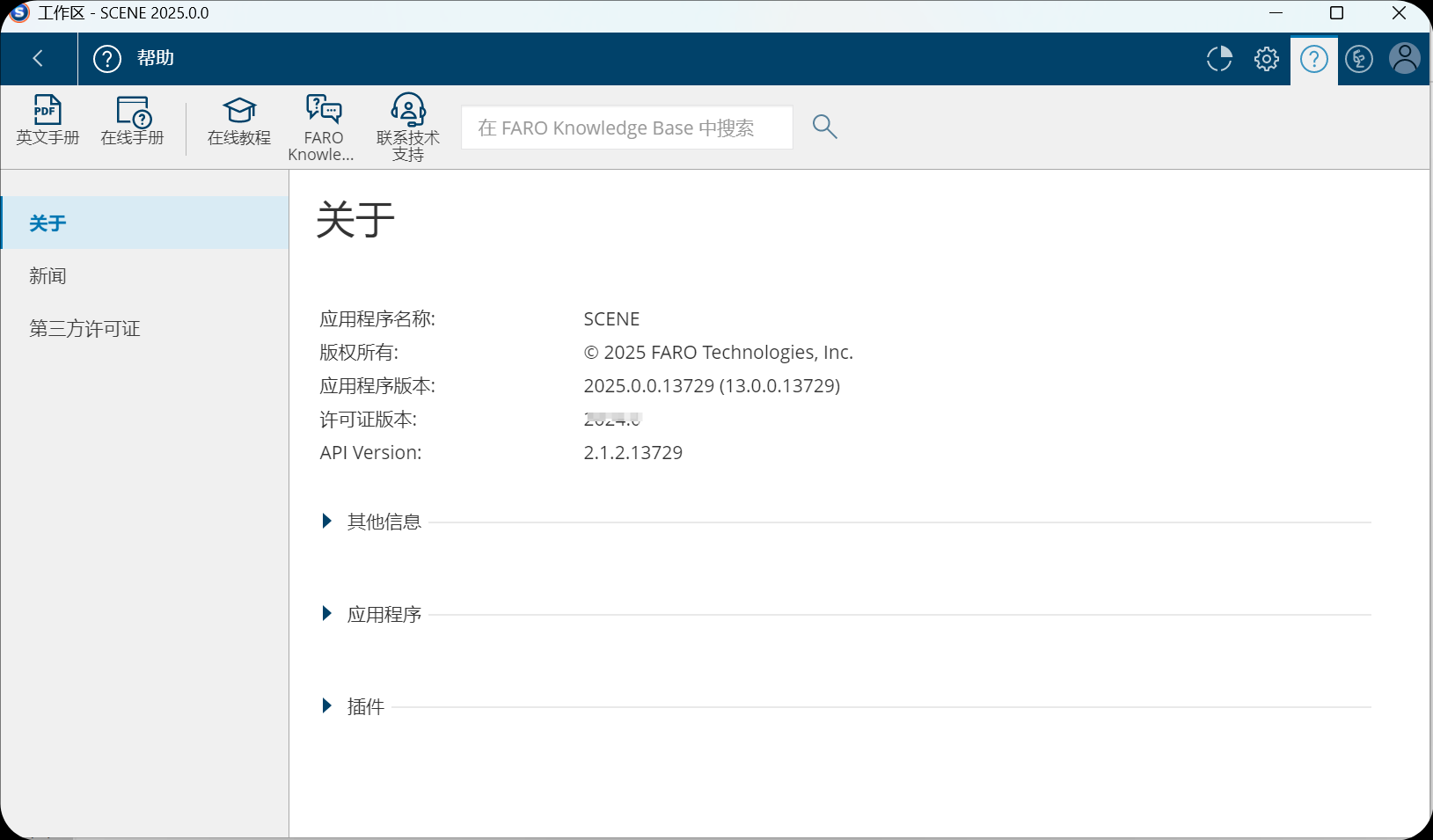Click the highlighted help question mark icon
The width and height of the screenshot is (1433, 840).
click(1314, 59)
